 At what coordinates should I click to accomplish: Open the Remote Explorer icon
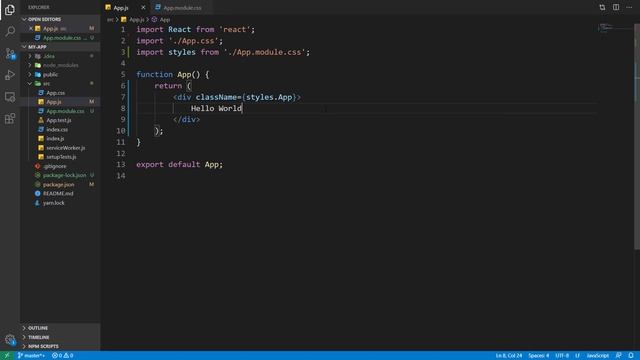(10, 97)
